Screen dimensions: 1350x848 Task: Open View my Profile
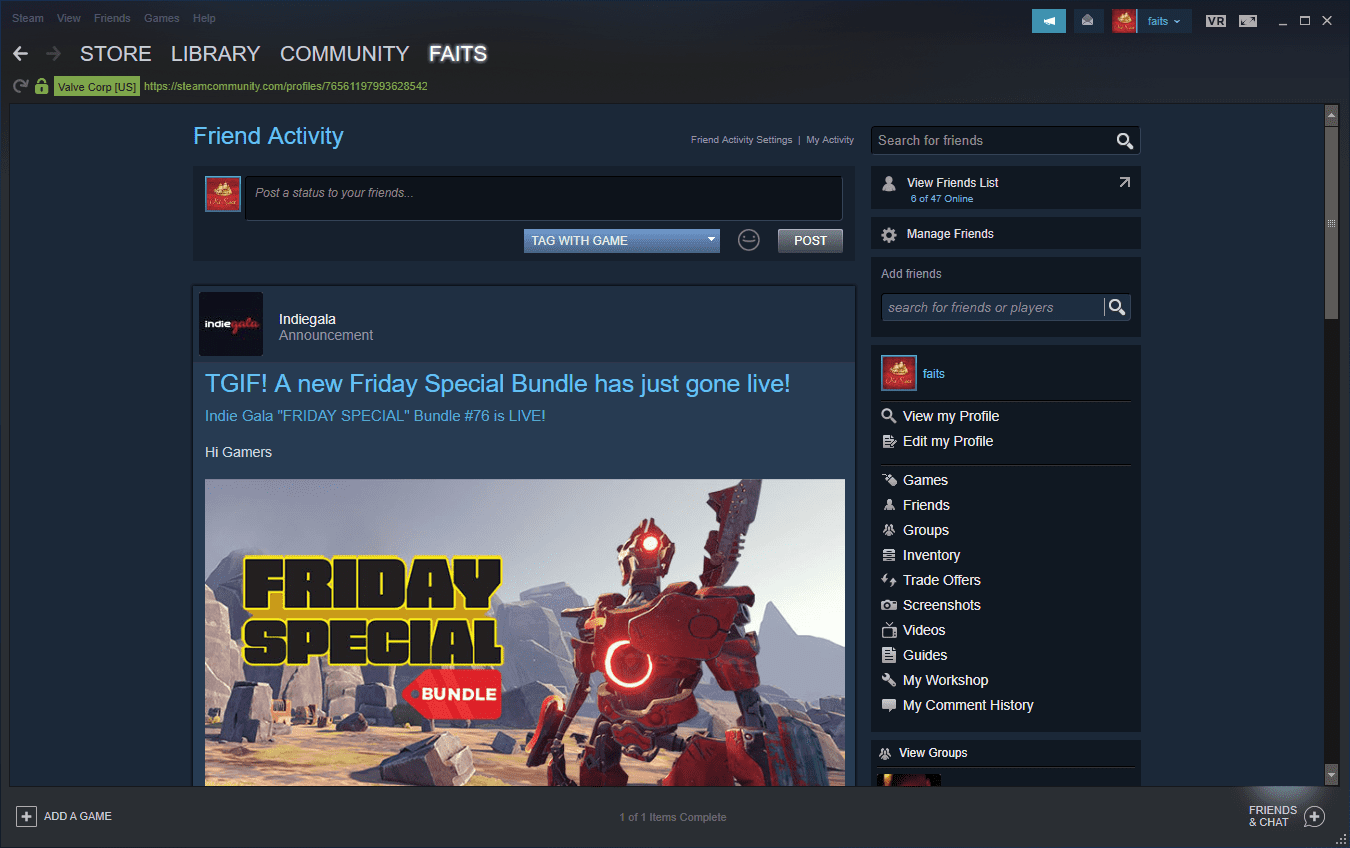click(951, 416)
